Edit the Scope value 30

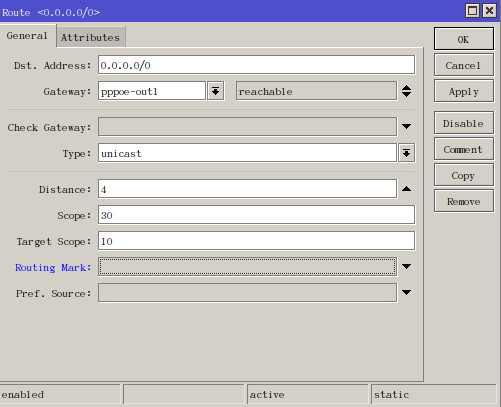point(256,215)
